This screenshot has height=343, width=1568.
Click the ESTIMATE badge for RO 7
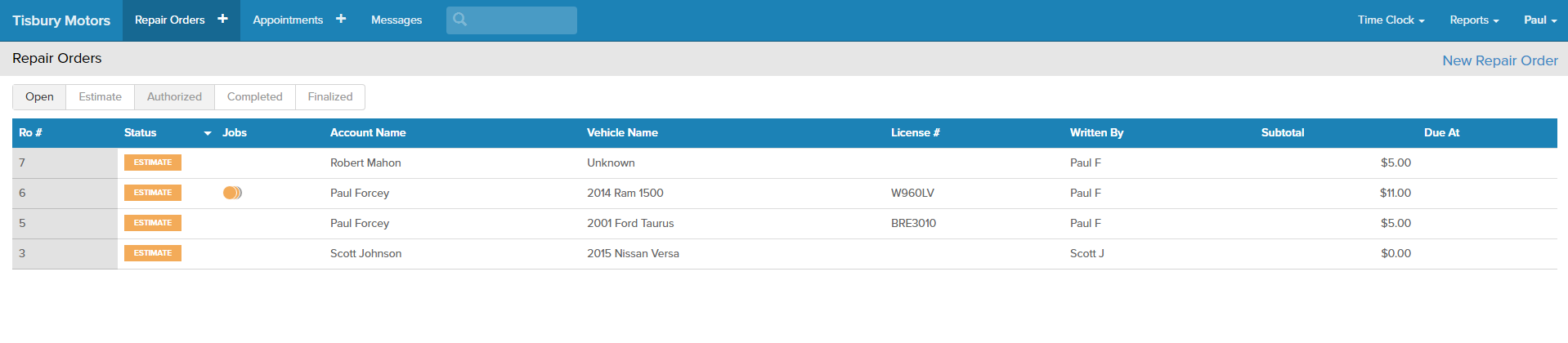pos(153,163)
